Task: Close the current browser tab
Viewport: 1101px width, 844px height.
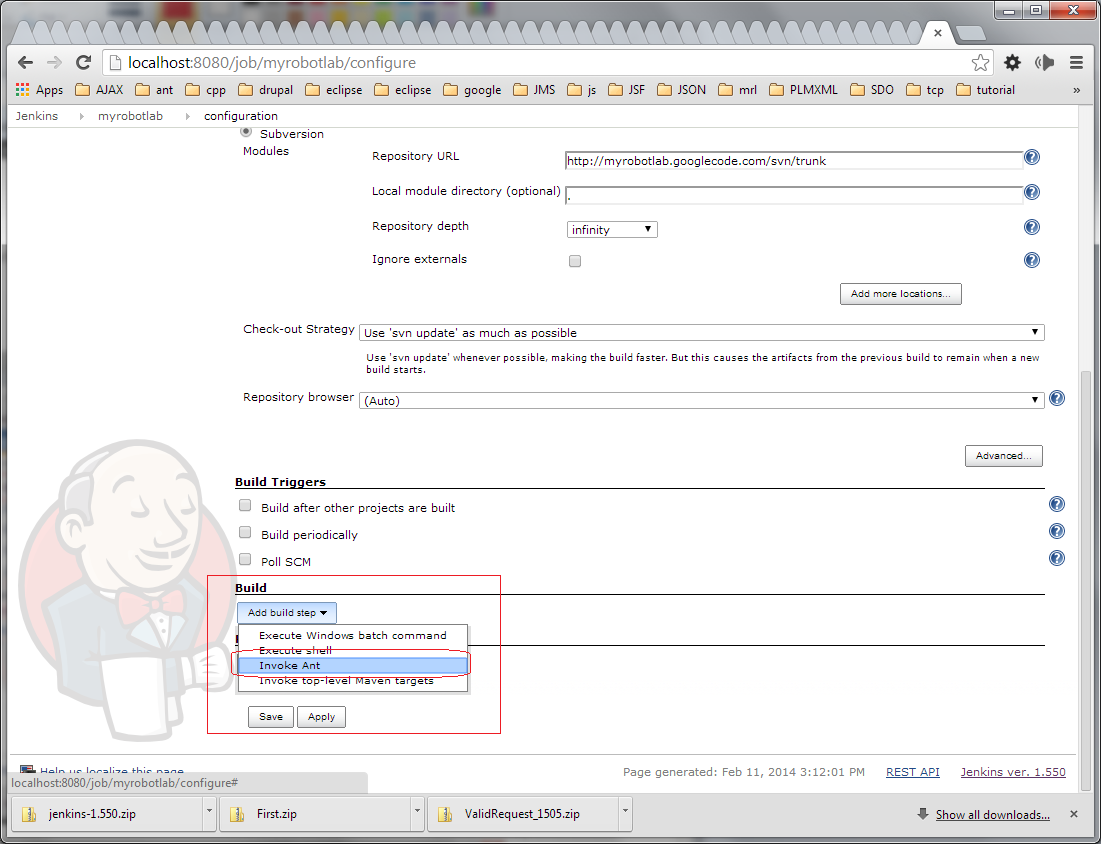Action: [937, 32]
